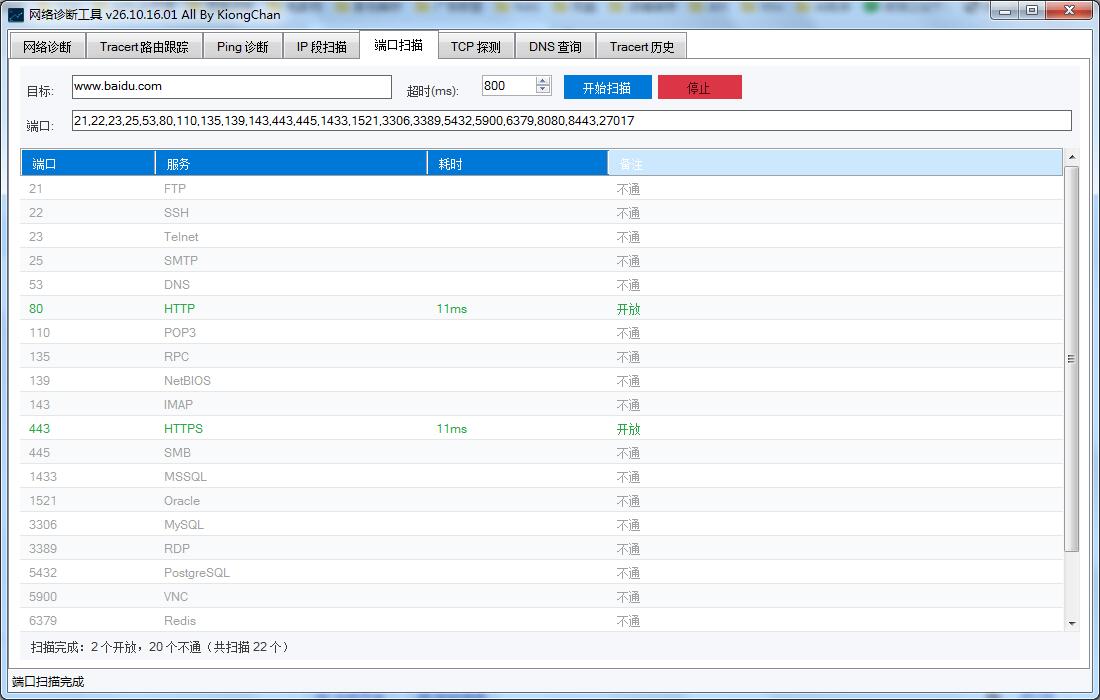The height and width of the screenshot is (700, 1100).
Task: Select the Redis row for port 6379
Action: point(542,621)
